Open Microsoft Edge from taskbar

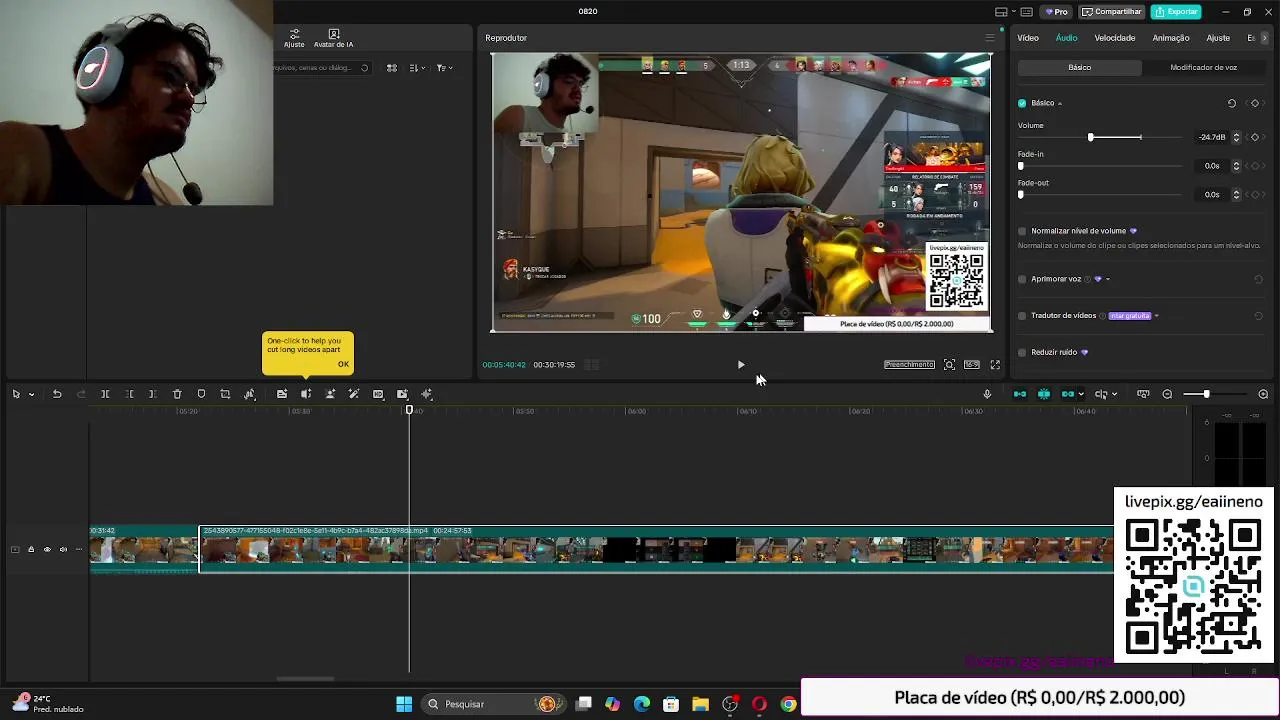pyautogui.click(x=642, y=704)
